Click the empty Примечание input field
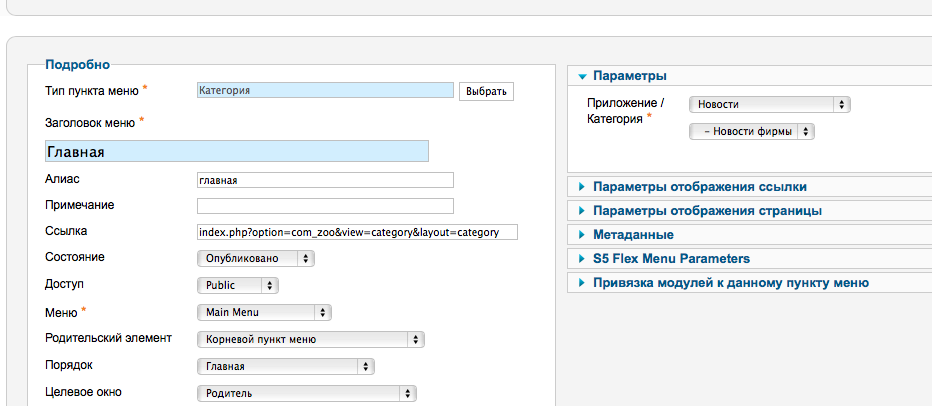This screenshot has height=406, width=932. [x=325, y=206]
